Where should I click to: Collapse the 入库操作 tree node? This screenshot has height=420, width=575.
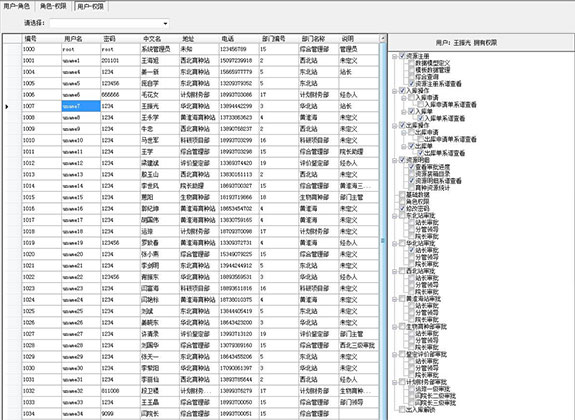tap(395, 91)
